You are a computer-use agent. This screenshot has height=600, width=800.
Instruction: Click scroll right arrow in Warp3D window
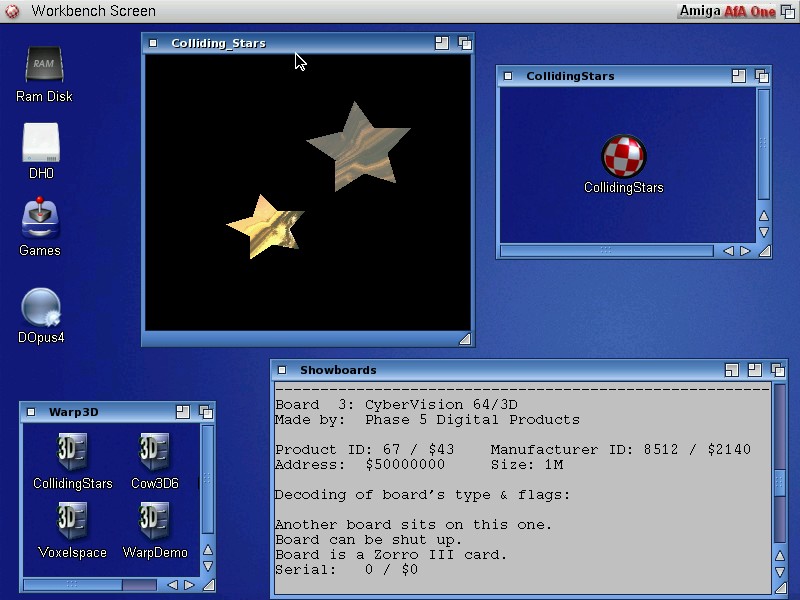point(189,585)
